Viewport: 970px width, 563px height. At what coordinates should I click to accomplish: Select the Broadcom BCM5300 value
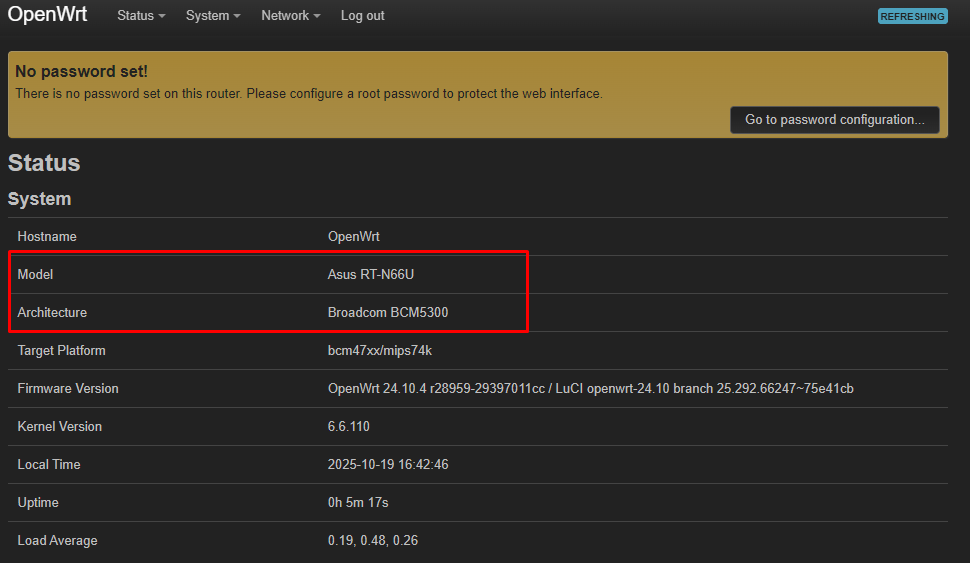(x=388, y=312)
